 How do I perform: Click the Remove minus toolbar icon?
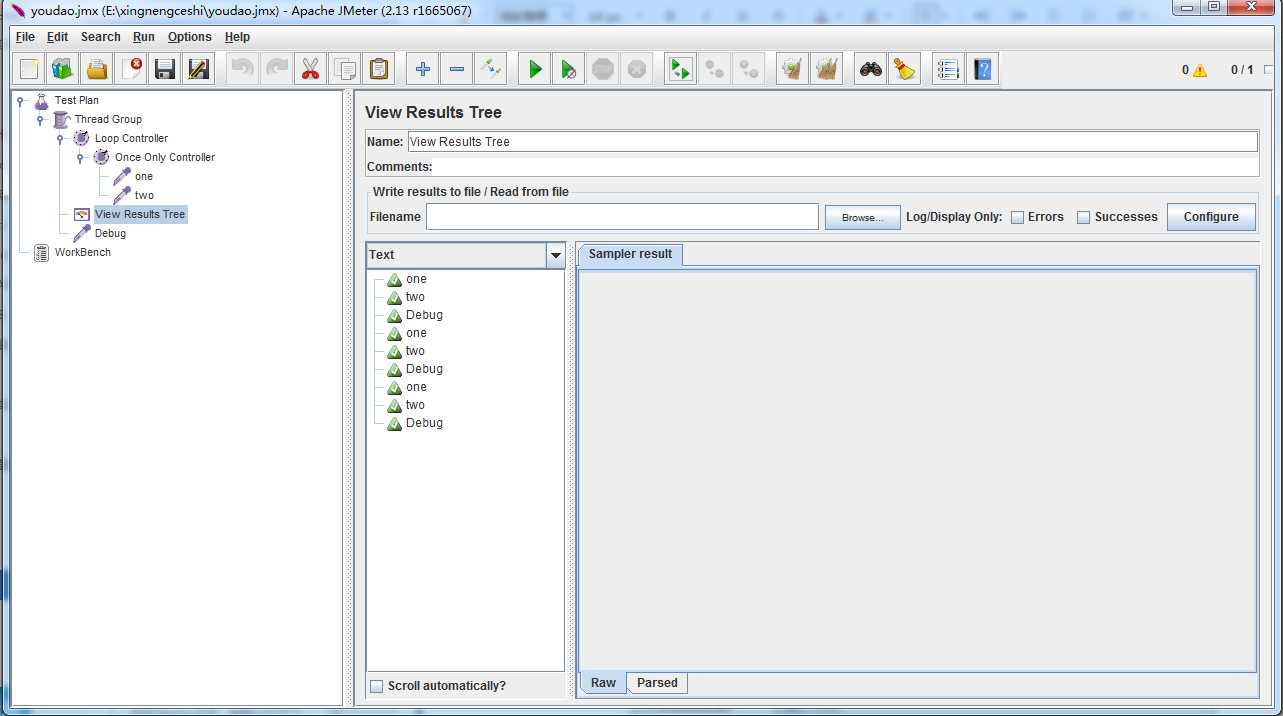coord(457,69)
